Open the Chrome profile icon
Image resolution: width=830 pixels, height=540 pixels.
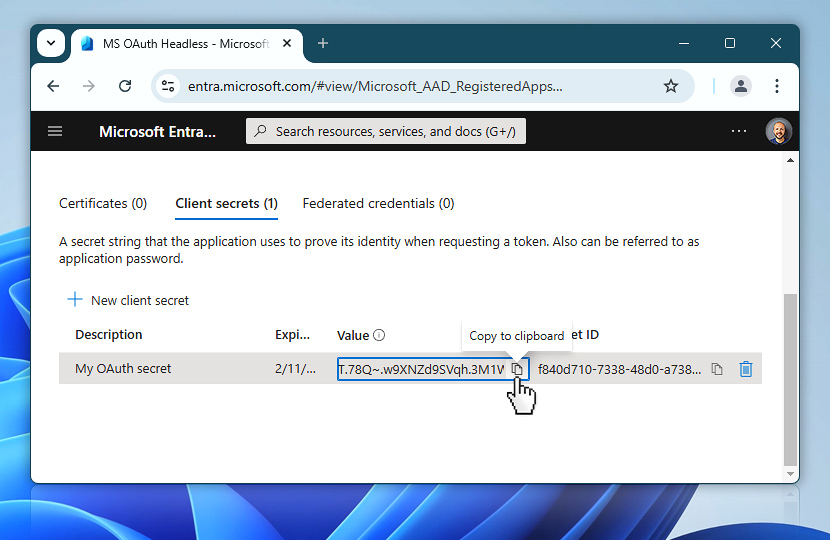tap(741, 86)
